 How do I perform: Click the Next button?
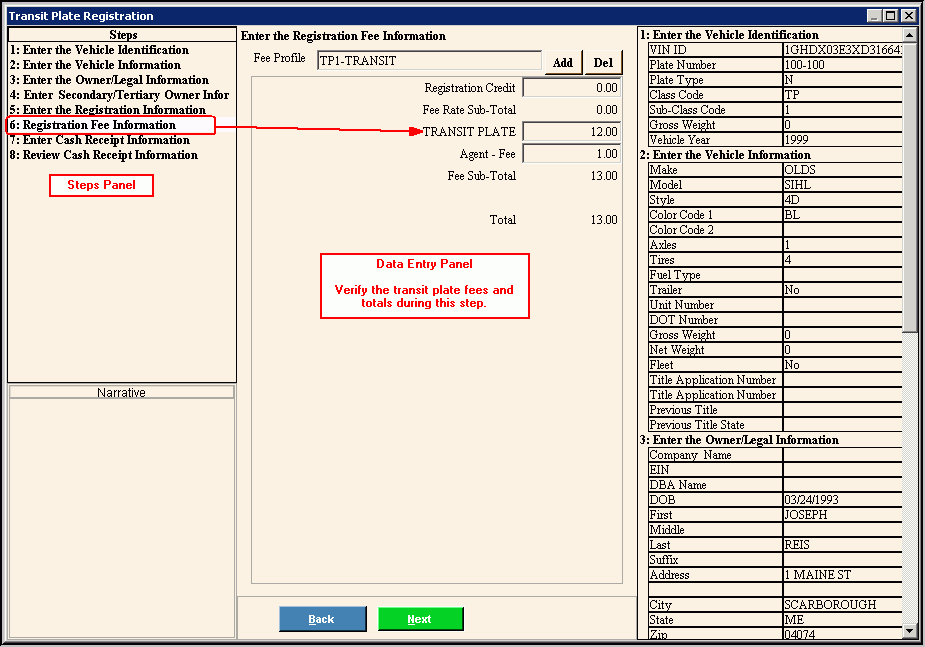click(x=420, y=619)
